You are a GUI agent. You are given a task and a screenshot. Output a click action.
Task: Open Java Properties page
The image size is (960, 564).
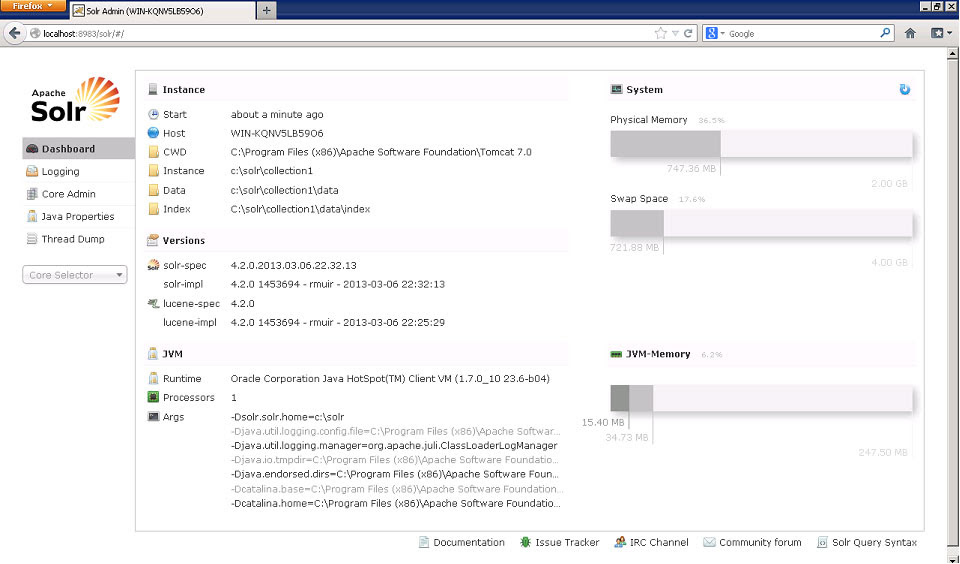tap(78, 217)
